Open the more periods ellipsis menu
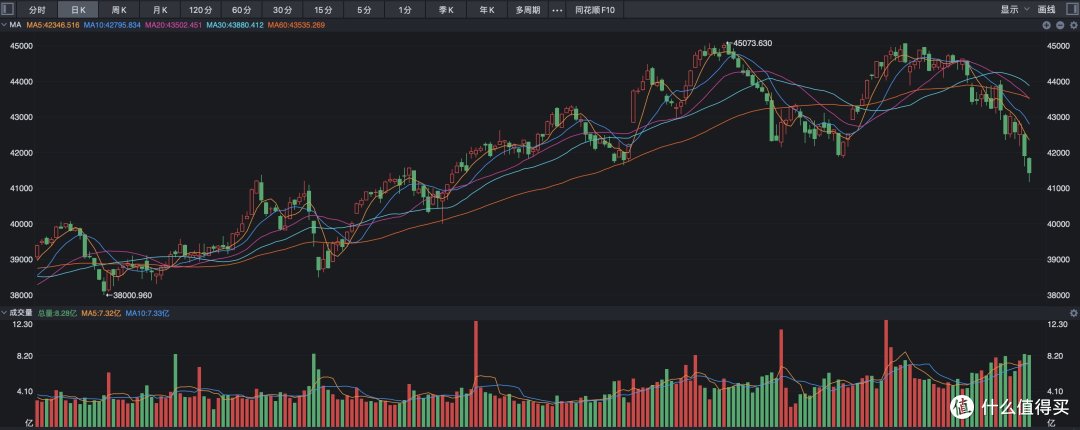Image resolution: width=1080 pixels, height=430 pixels. pyautogui.click(x=558, y=10)
